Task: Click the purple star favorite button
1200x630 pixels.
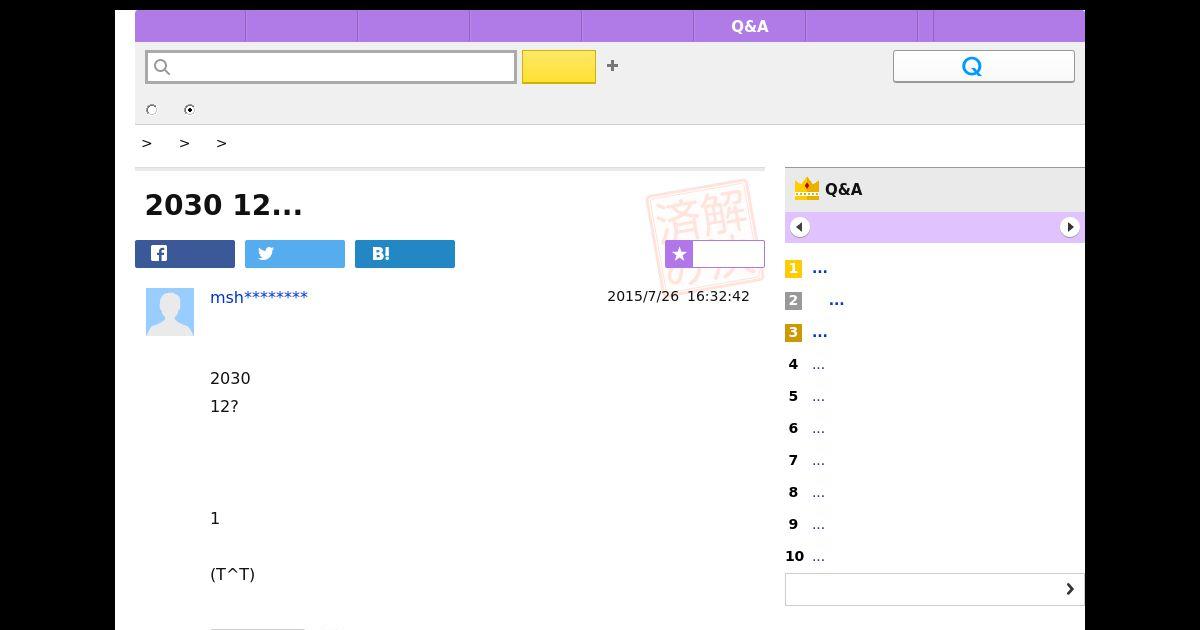Action: point(715,254)
